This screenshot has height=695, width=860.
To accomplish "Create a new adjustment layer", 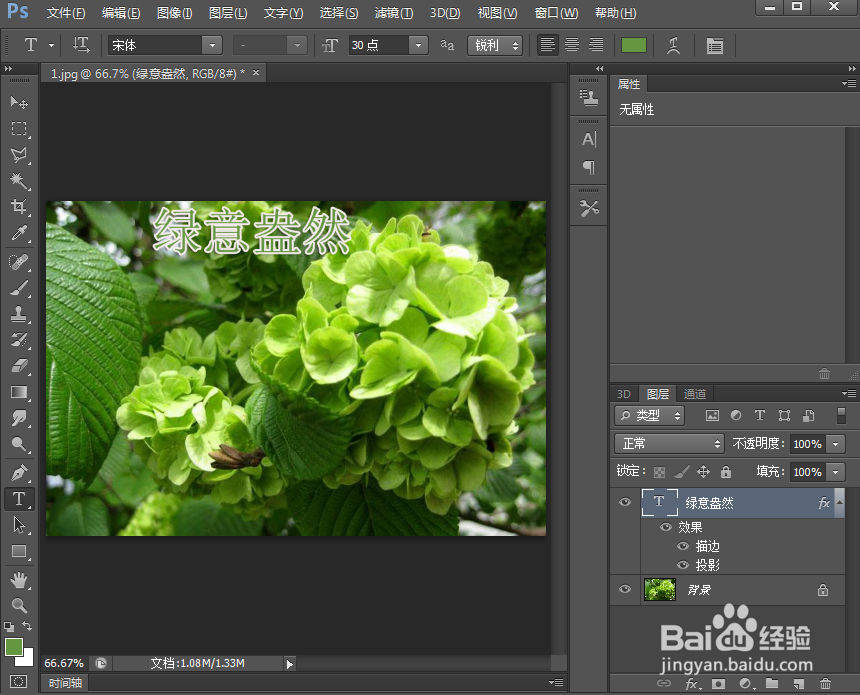I will pyautogui.click(x=745, y=683).
